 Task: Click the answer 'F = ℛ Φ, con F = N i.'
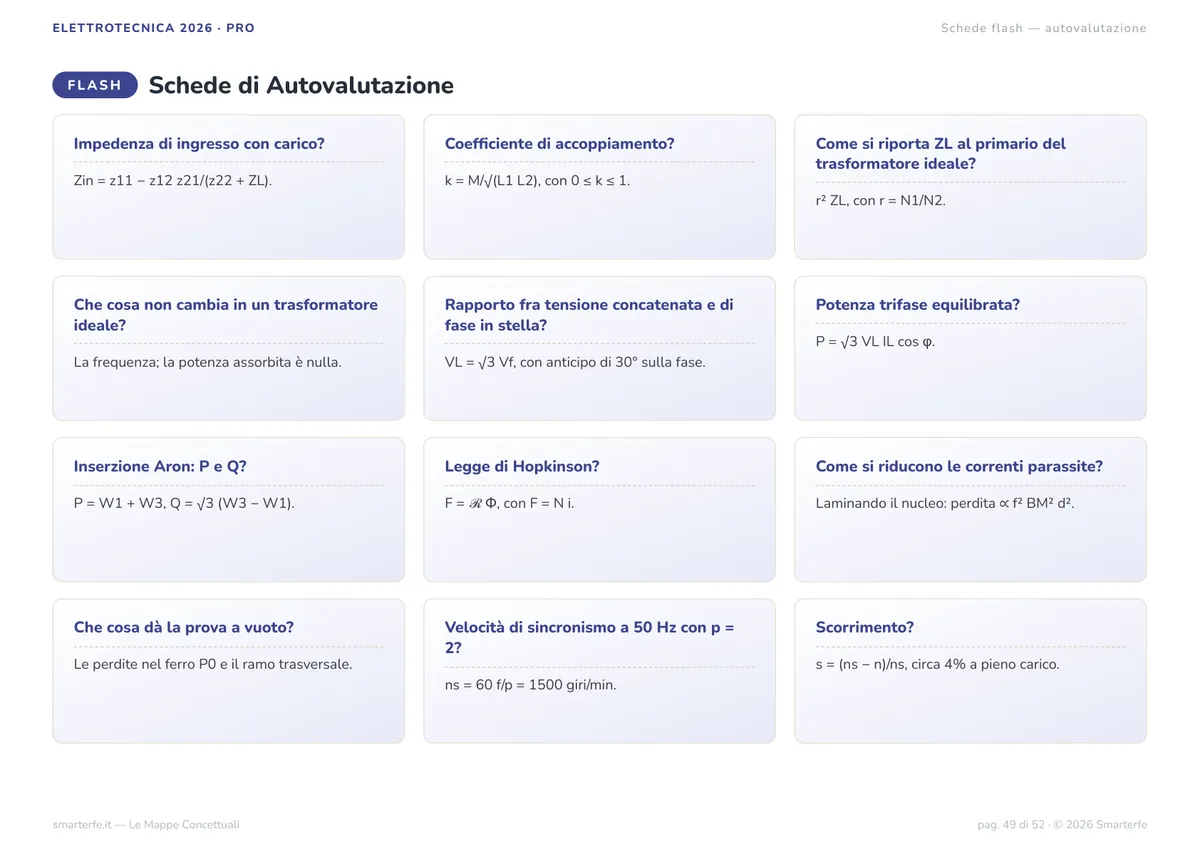click(x=510, y=504)
